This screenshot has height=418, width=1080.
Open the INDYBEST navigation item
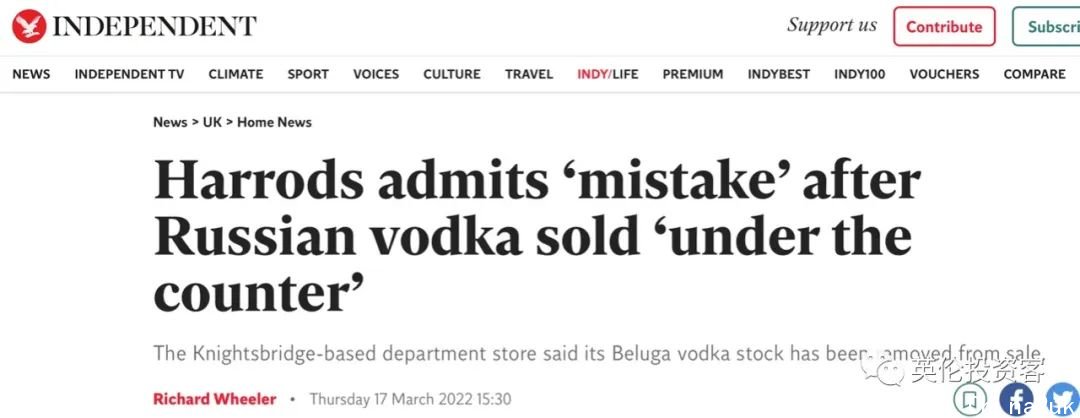tap(779, 74)
